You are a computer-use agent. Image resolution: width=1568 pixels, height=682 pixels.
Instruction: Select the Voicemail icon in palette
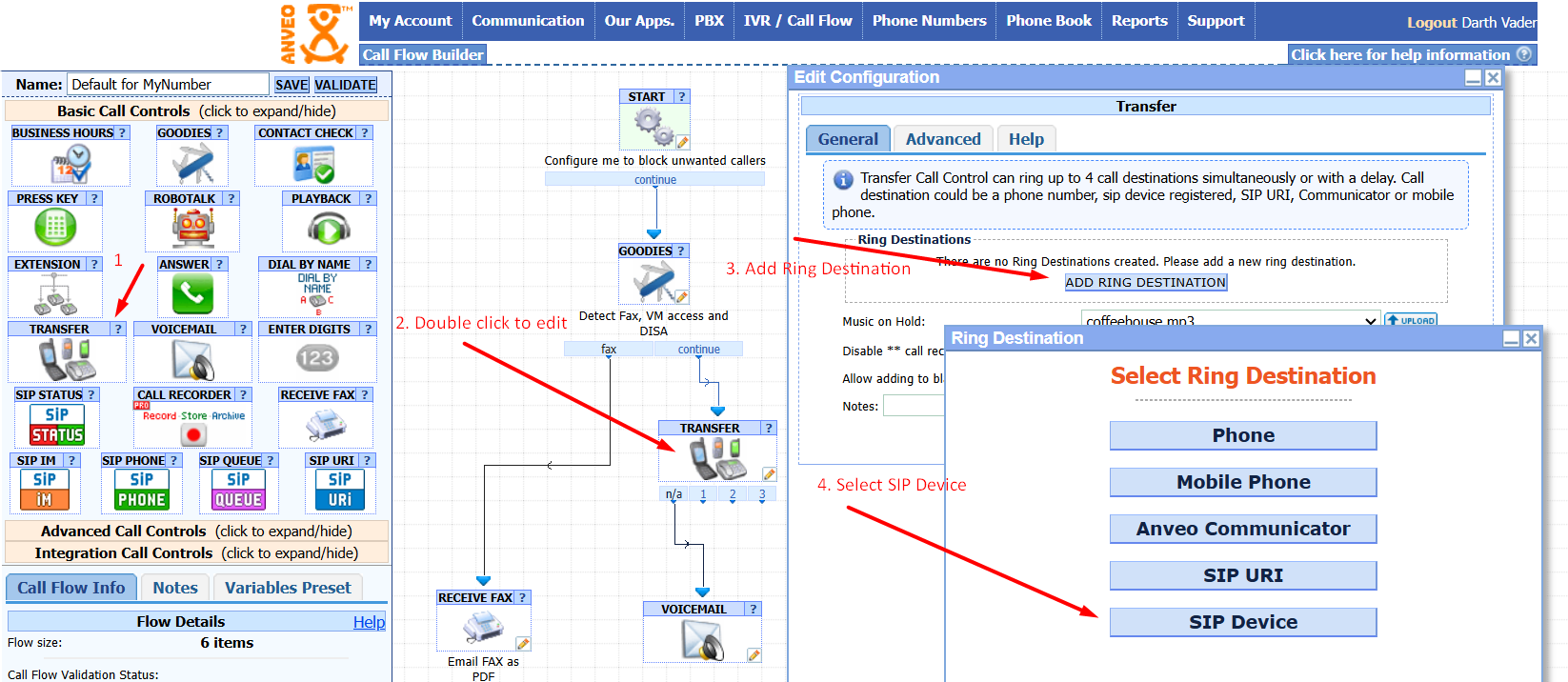(x=192, y=360)
